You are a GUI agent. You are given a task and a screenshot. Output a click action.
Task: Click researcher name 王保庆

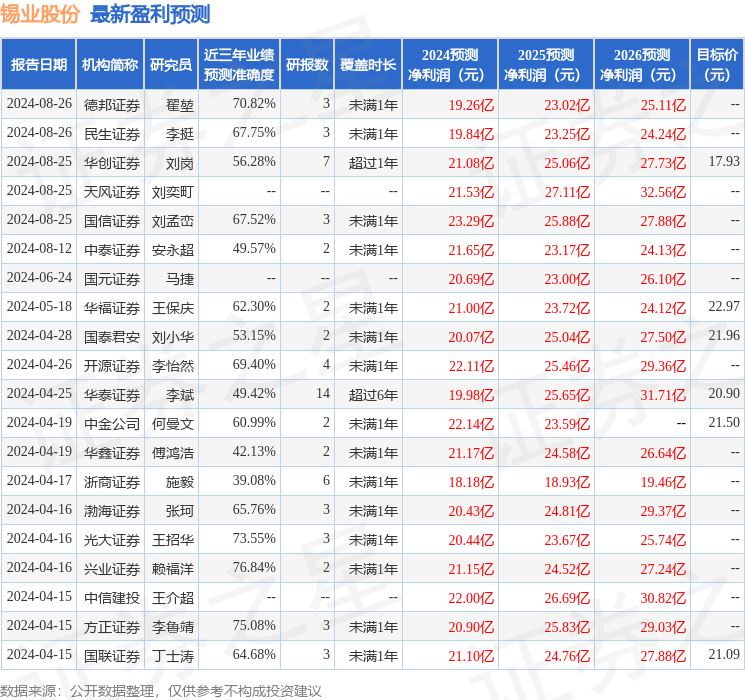tap(172, 307)
